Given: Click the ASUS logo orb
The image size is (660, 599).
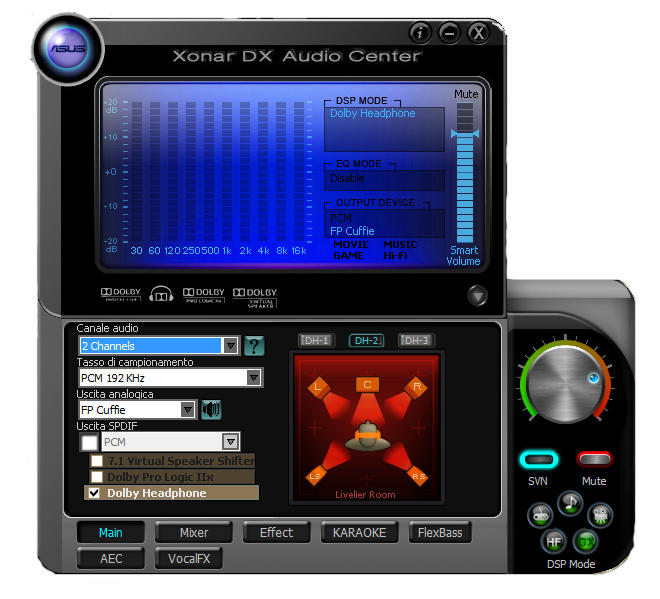Looking at the screenshot, I should pos(68,49).
